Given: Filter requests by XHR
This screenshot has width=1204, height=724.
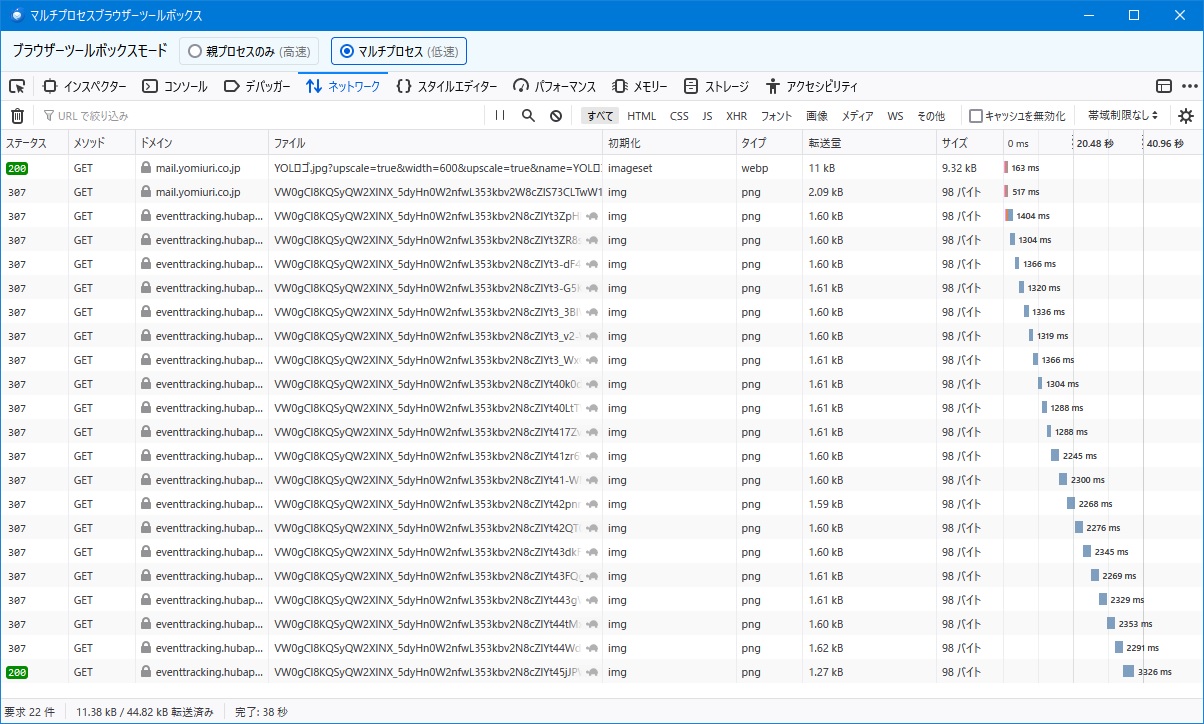Looking at the screenshot, I should [736, 116].
